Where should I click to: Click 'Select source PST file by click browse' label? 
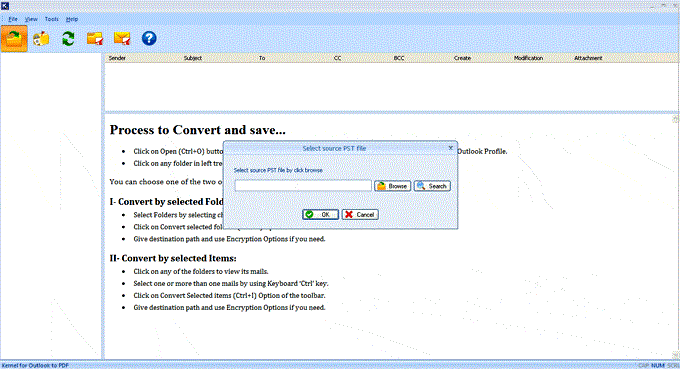(x=278, y=170)
